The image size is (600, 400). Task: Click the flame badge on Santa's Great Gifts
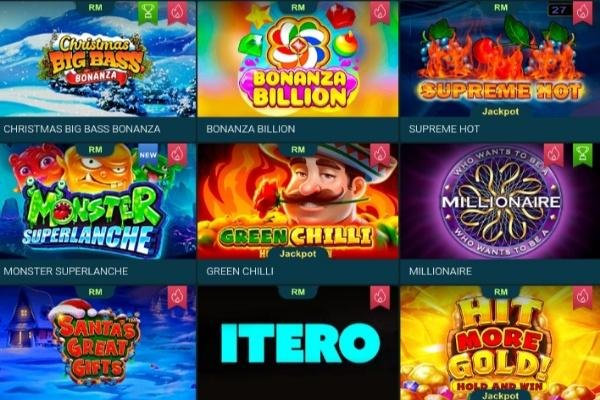click(178, 297)
